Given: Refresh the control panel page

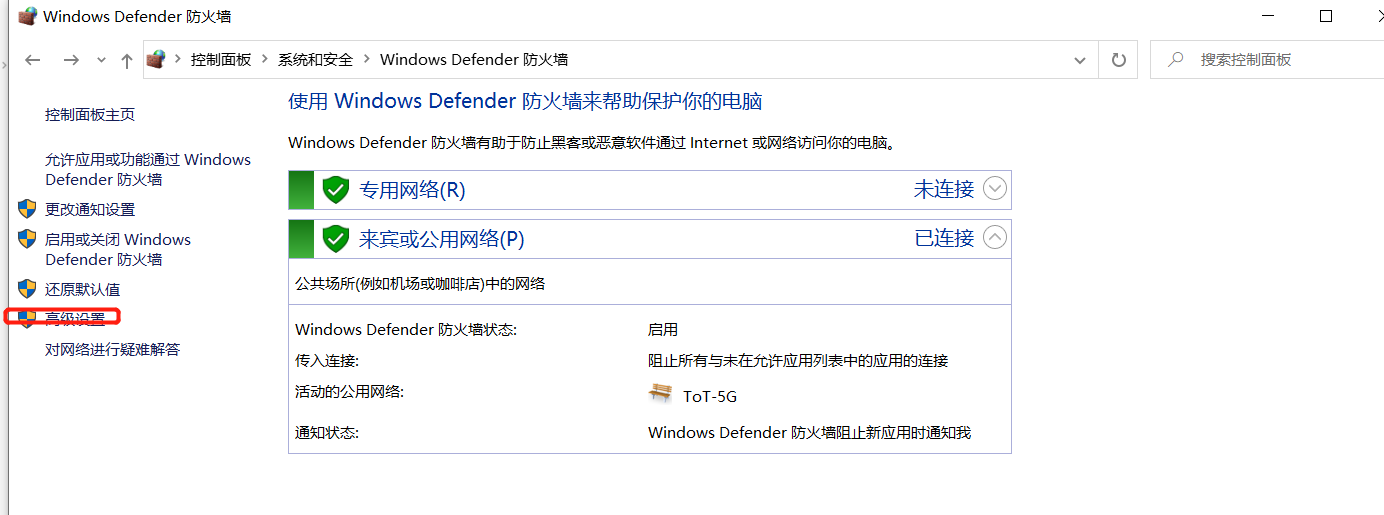Looking at the screenshot, I should tap(1118, 60).
